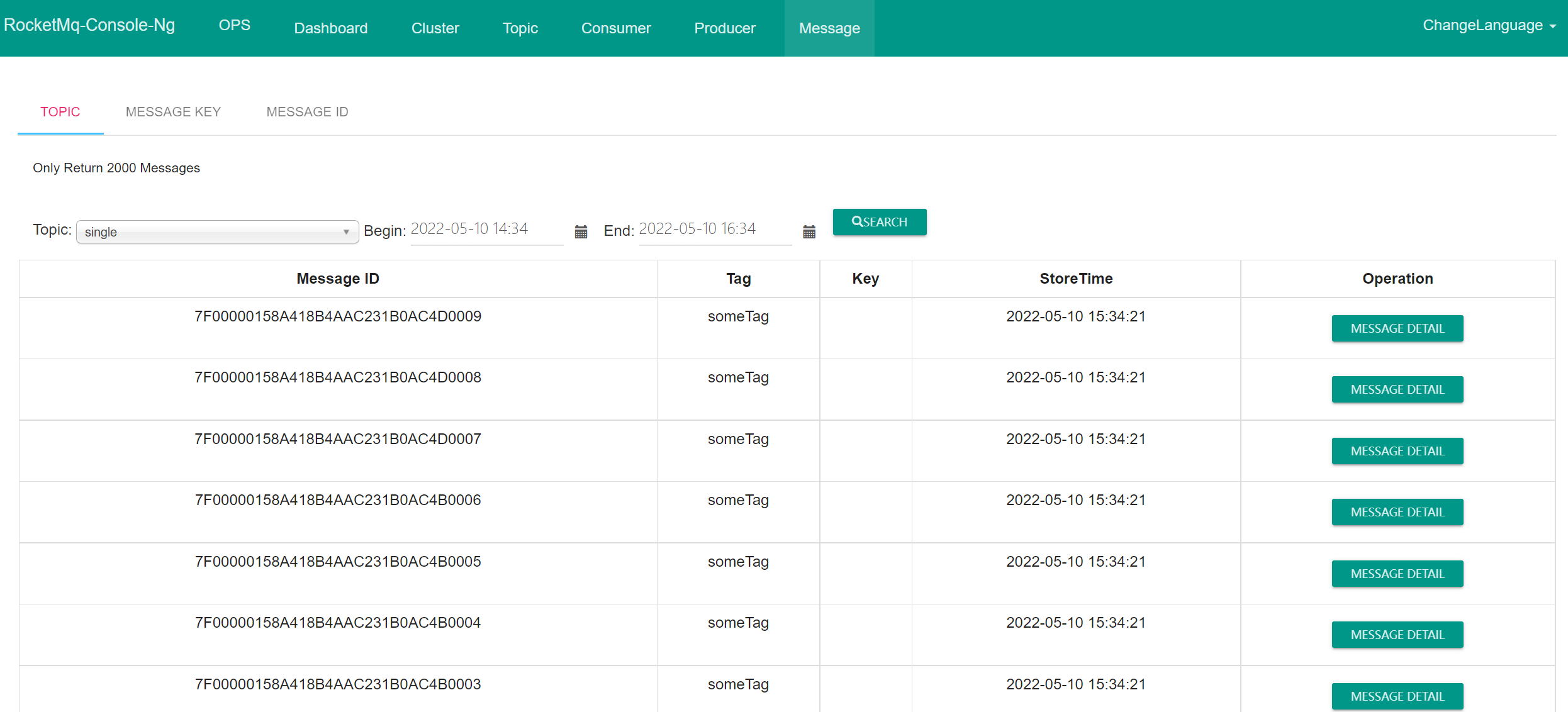Open the End date calendar icon
Viewport: 1568px width, 712px height.
809,232
